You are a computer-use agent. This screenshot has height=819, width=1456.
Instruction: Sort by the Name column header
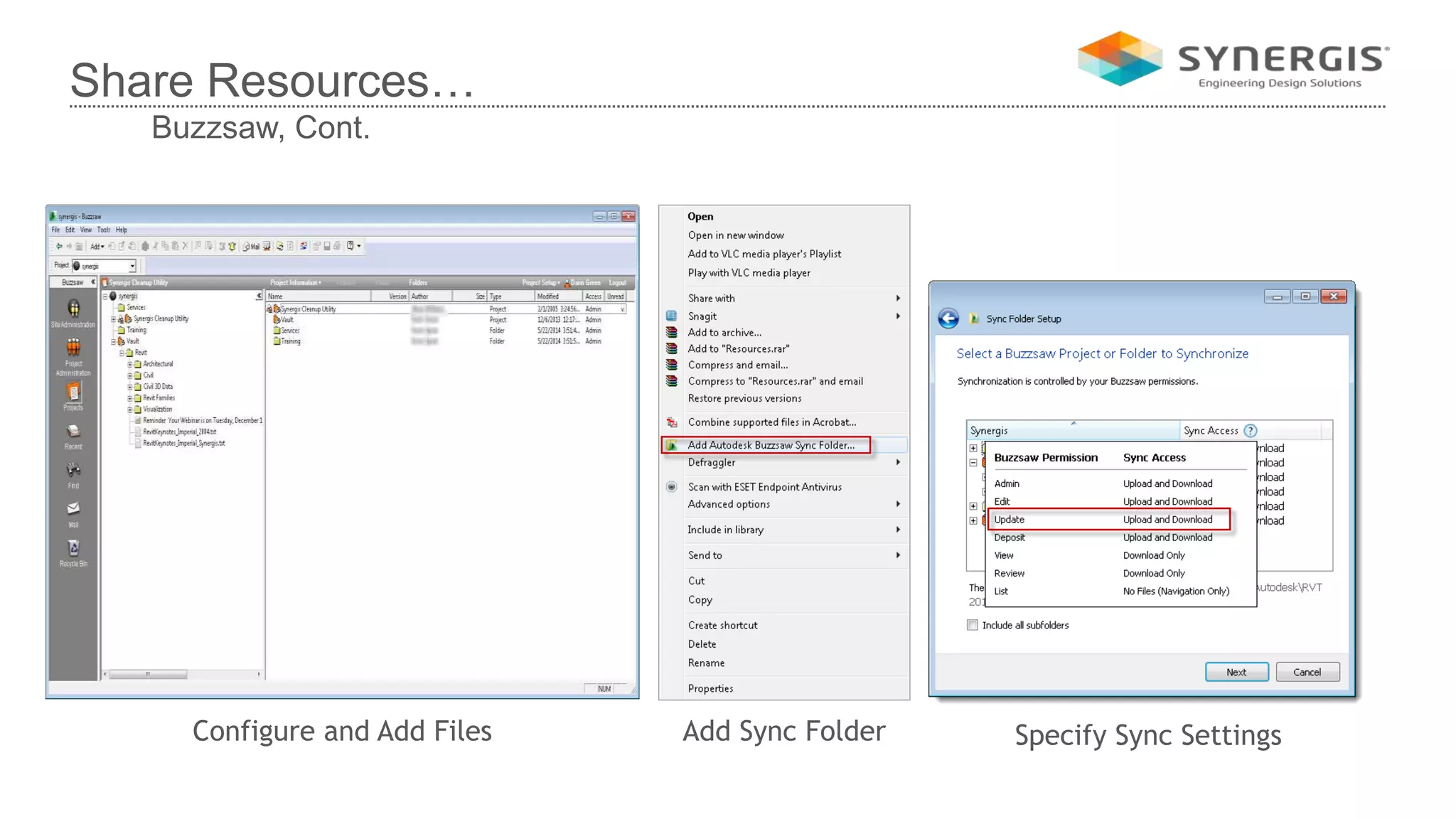click(x=318, y=296)
